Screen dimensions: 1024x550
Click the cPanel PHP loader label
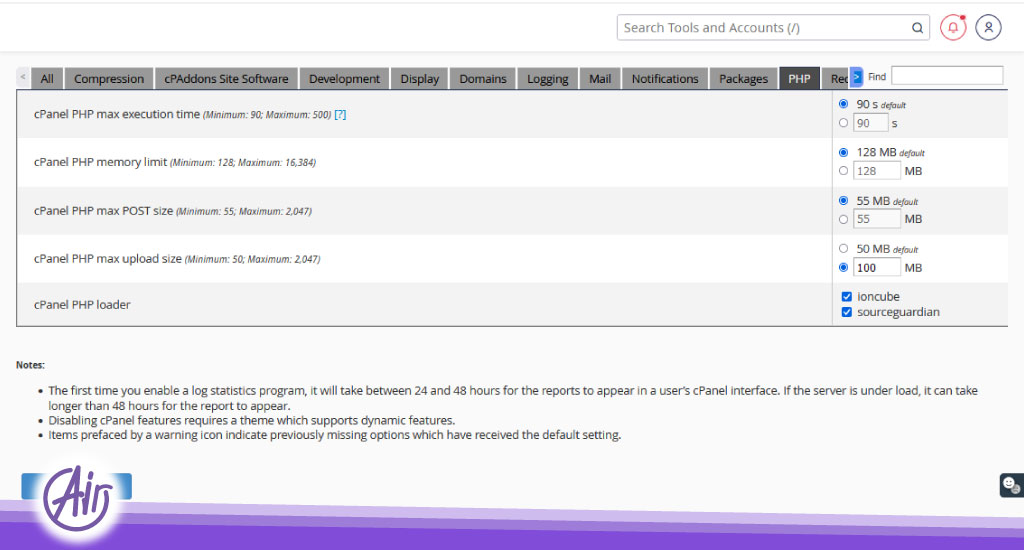click(x=82, y=304)
